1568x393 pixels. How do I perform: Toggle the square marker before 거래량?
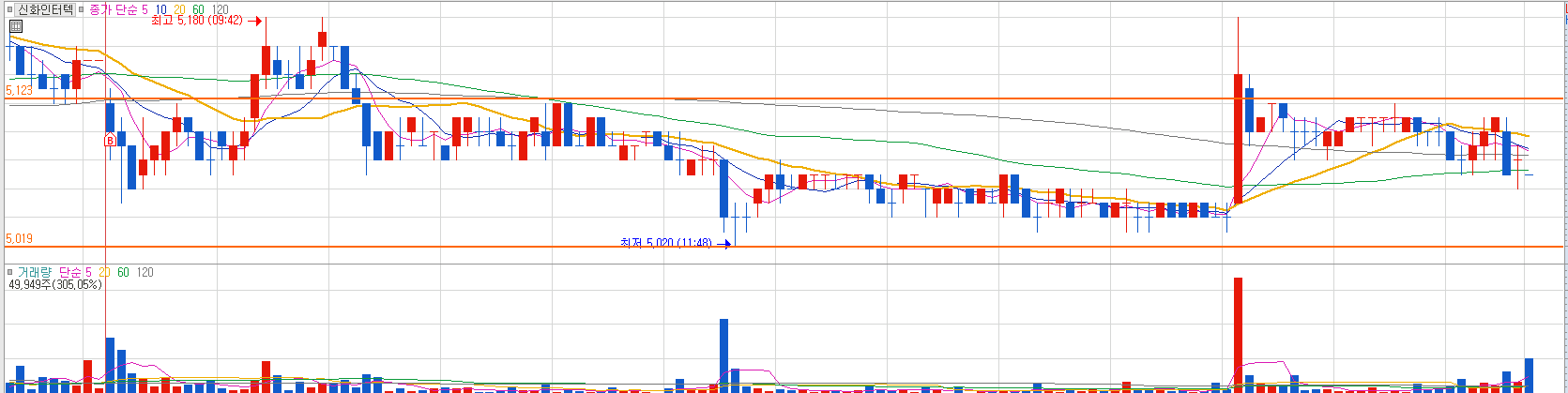tap(8, 272)
